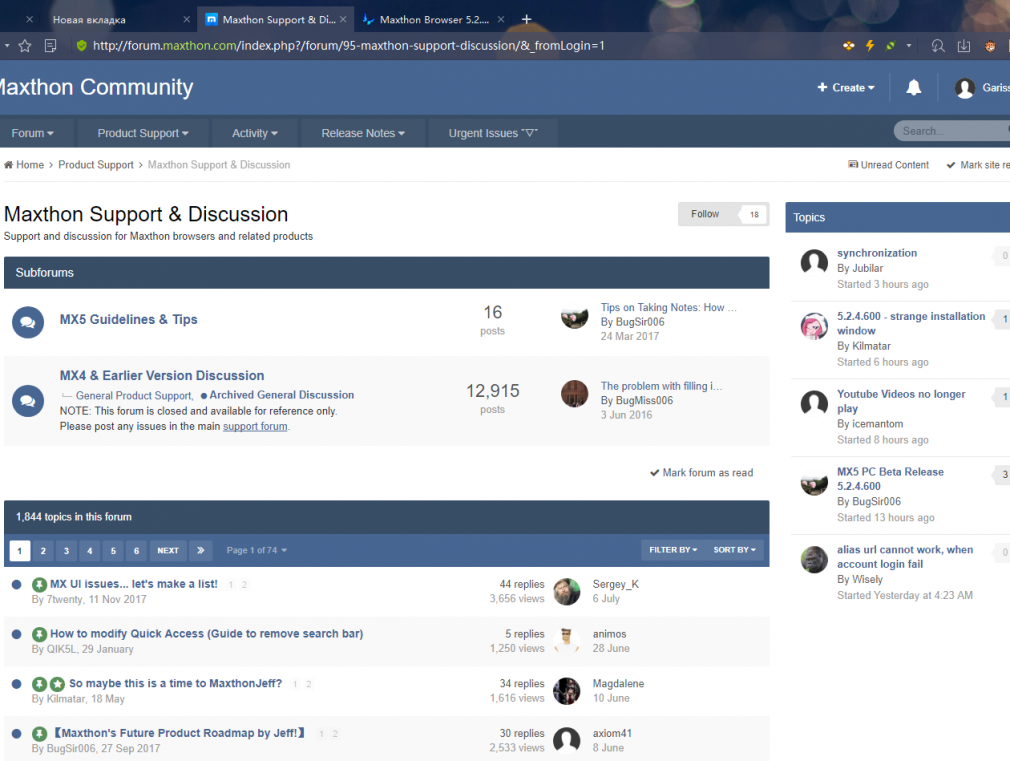Go to page 5 of topics
This screenshot has height=761, width=1010.
coord(113,550)
